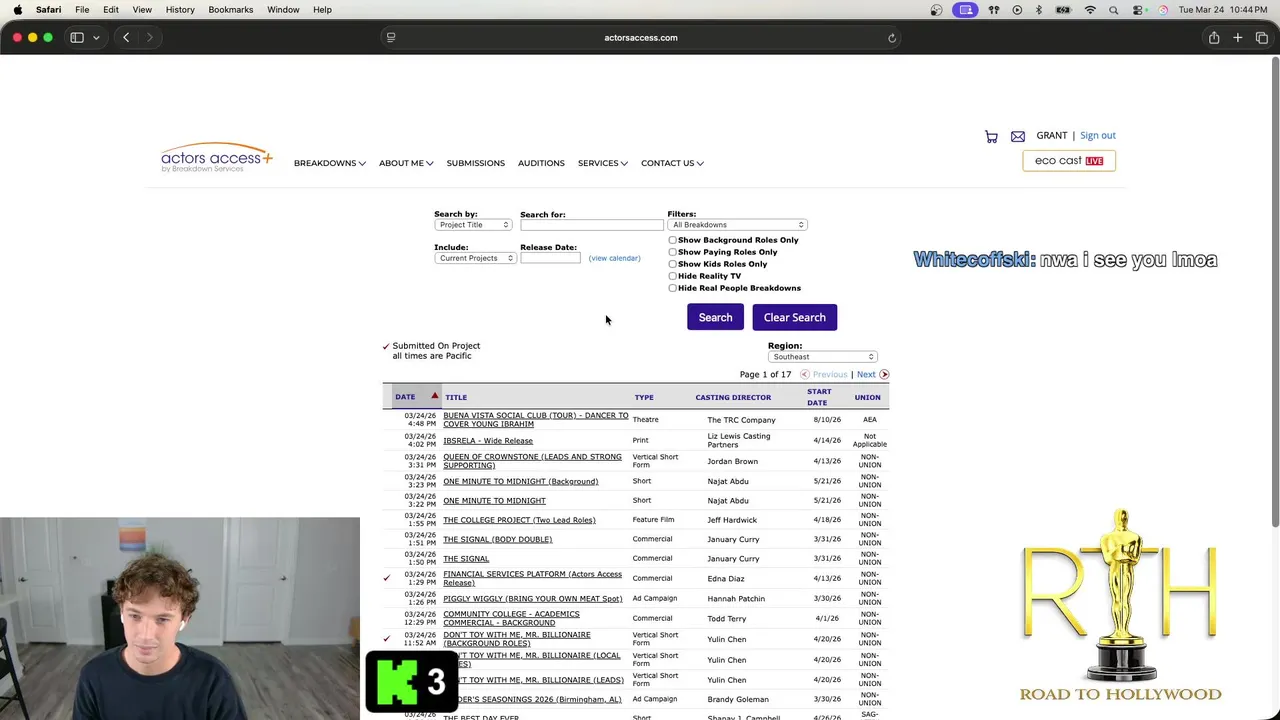Open THE SIGNAL (BODY DOUBLE) breakdown
The image size is (1280, 720).
coord(497,540)
